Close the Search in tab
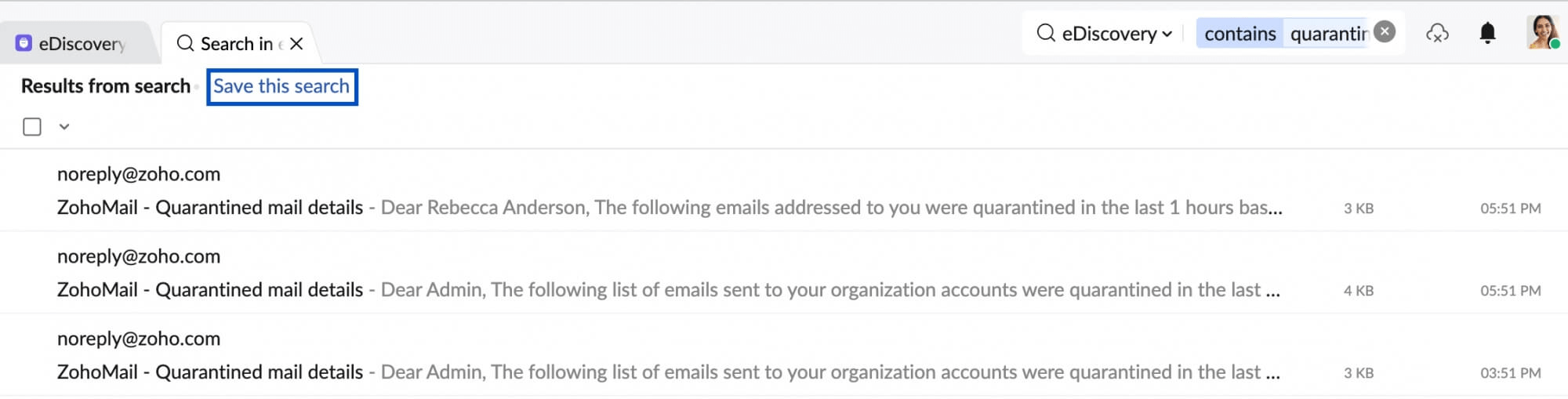 tap(296, 44)
